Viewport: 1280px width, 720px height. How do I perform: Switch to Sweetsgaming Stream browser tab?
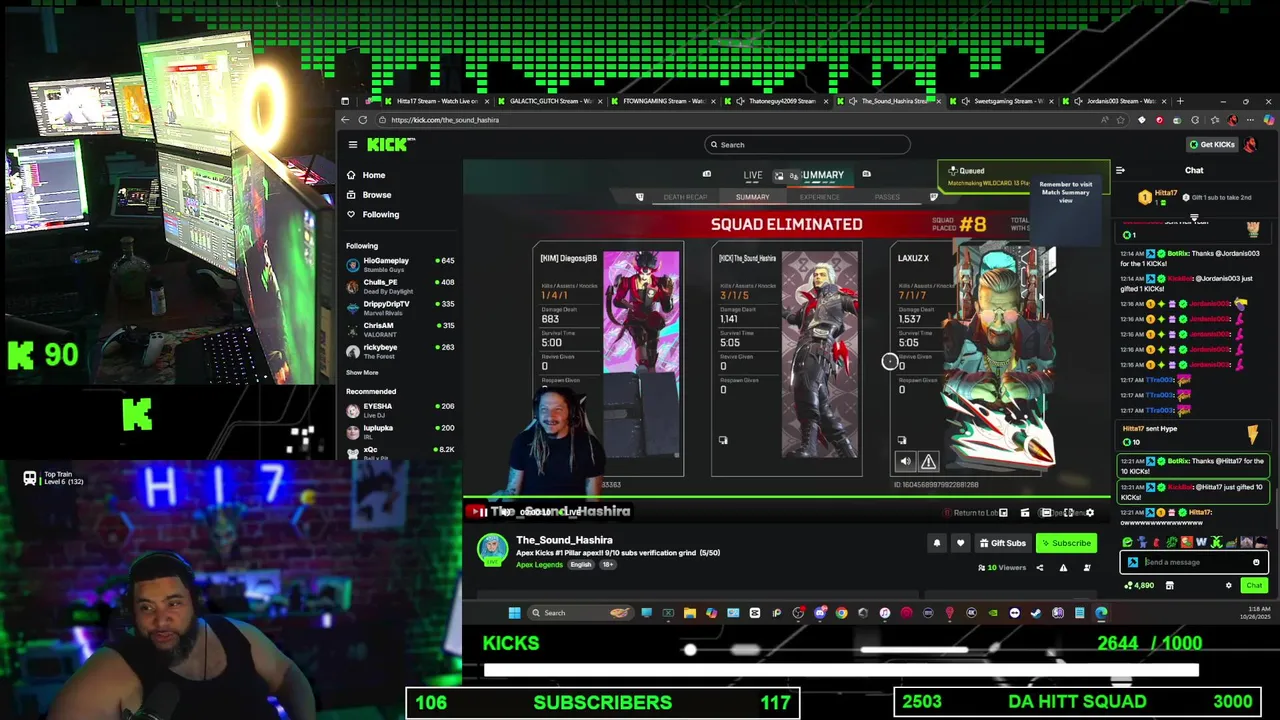tap(1003, 101)
